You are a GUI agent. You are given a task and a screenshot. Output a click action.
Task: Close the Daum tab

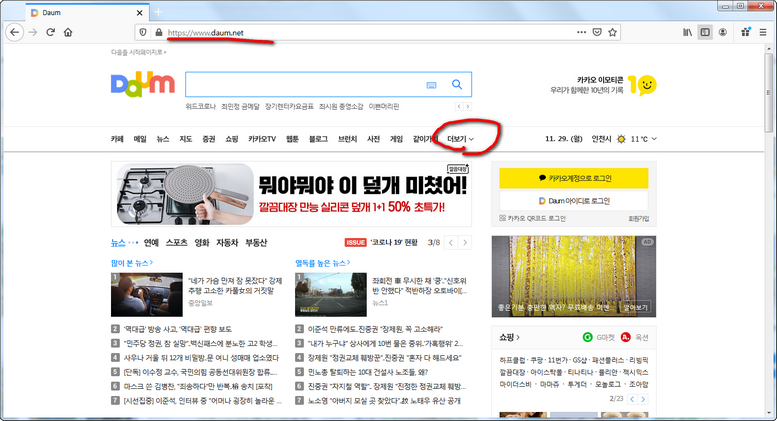click(x=140, y=13)
